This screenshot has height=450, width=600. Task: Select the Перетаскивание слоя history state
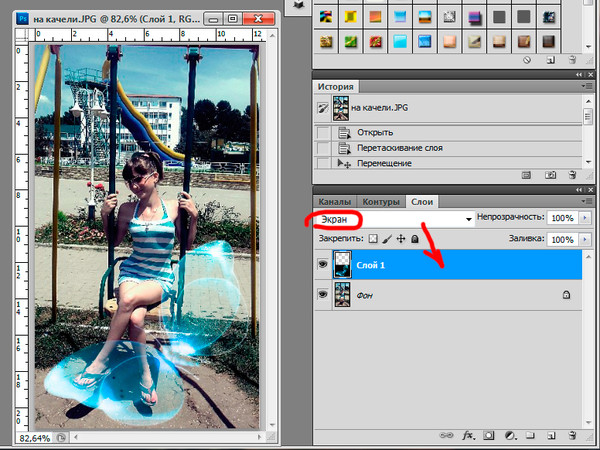pyautogui.click(x=448, y=148)
